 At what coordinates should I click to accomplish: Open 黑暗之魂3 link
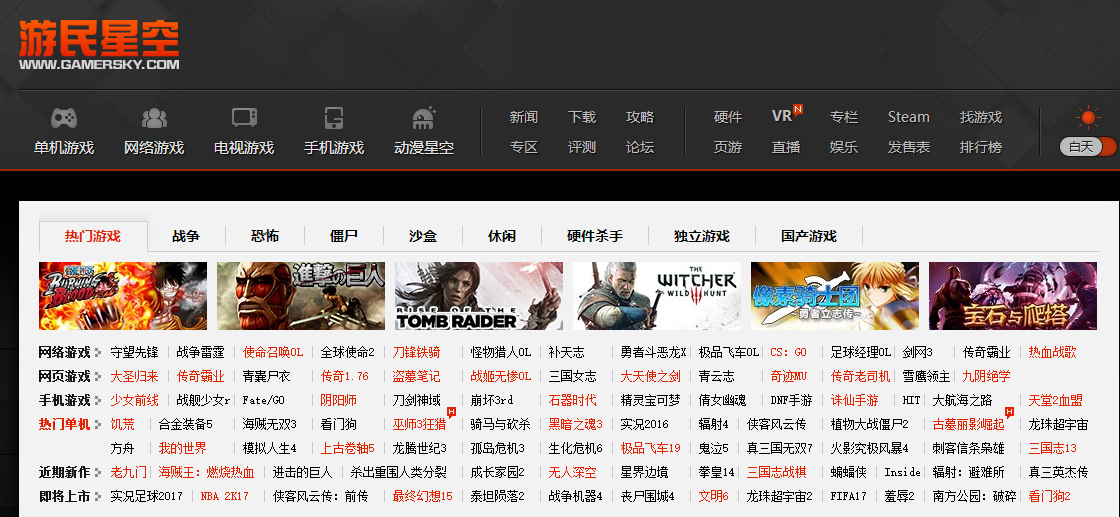tap(576, 424)
